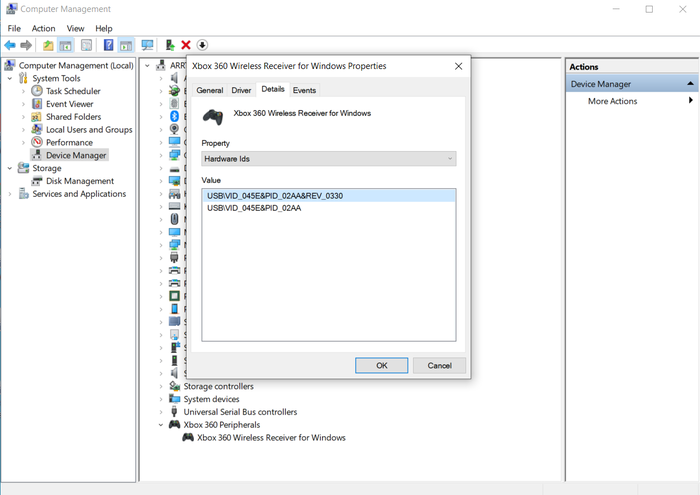
Task: Click Scan for hardware changes monitor icon
Action: tap(147, 45)
